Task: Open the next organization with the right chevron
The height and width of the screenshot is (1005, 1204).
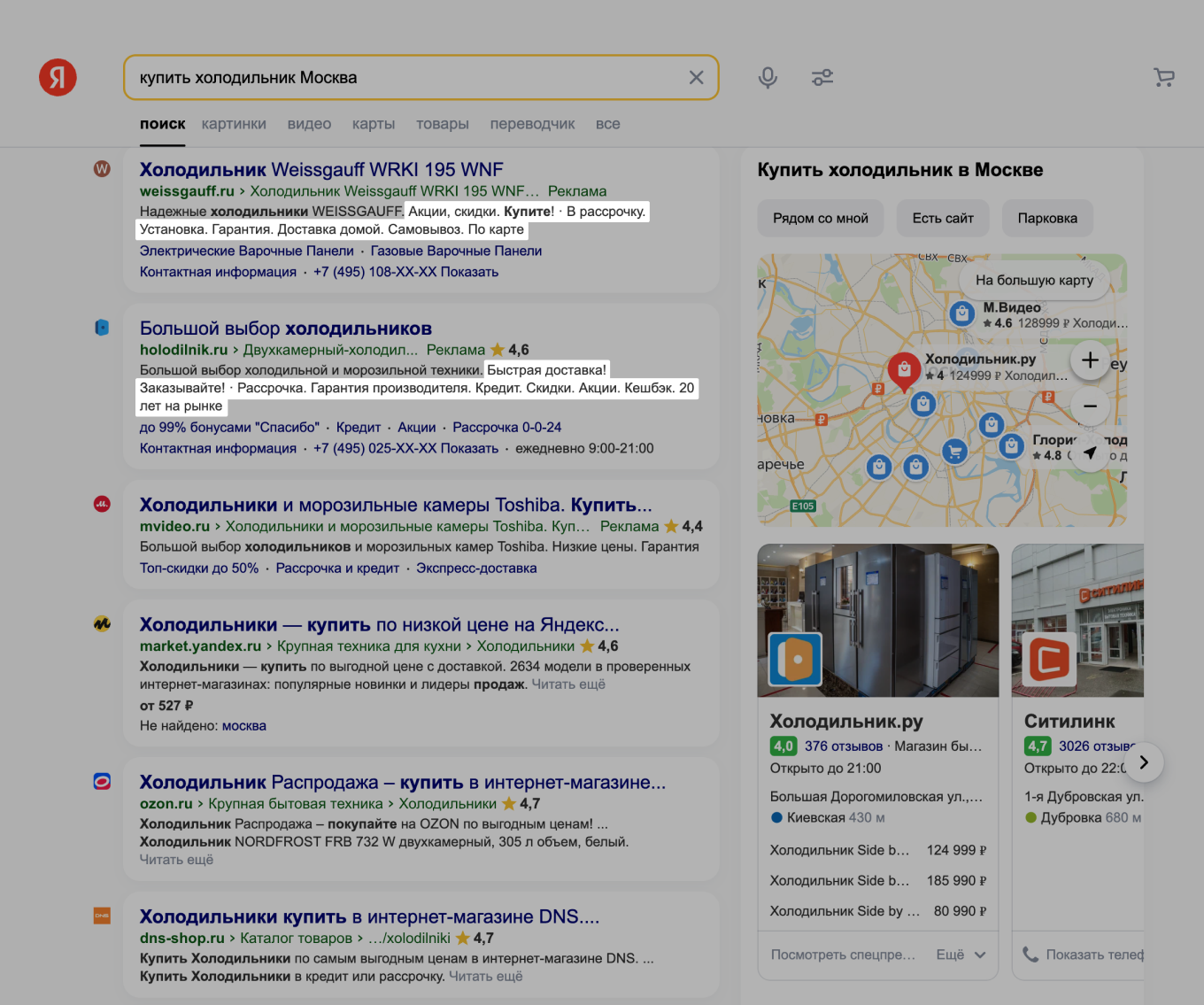Action: pos(1144,762)
